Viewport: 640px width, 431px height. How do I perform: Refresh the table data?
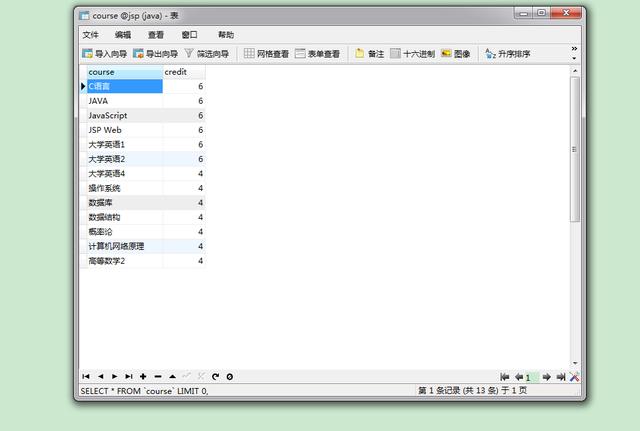(x=216, y=376)
